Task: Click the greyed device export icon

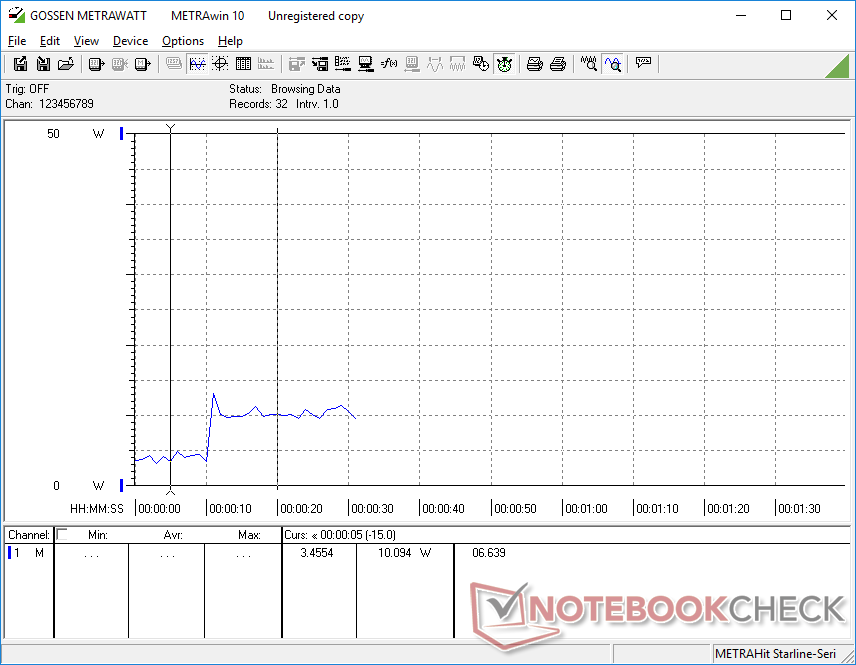Action: pos(296,64)
